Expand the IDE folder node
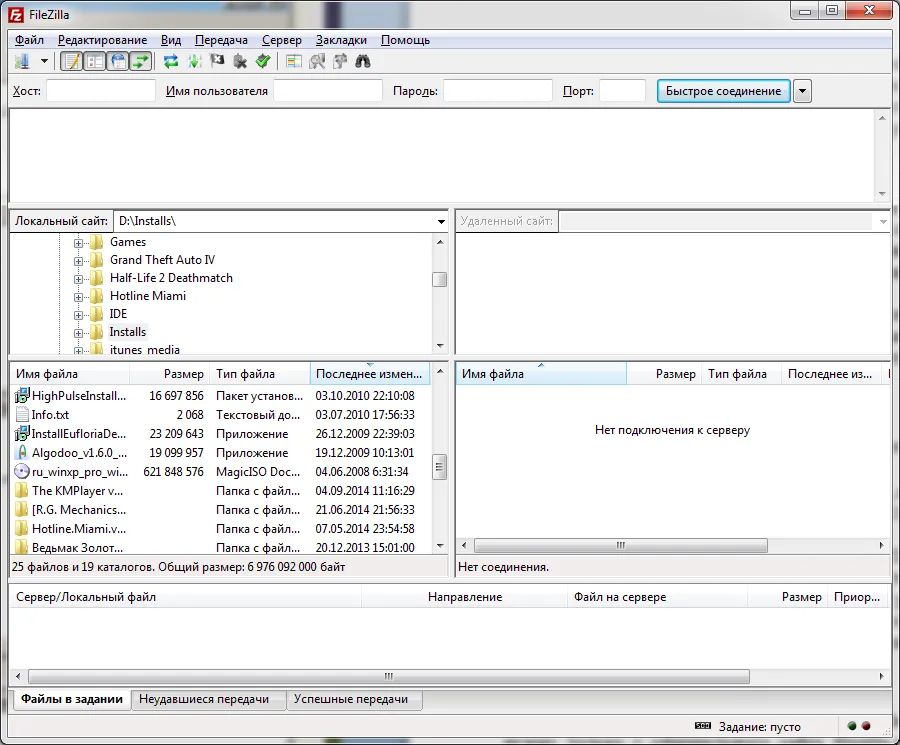 coord(78,315)
